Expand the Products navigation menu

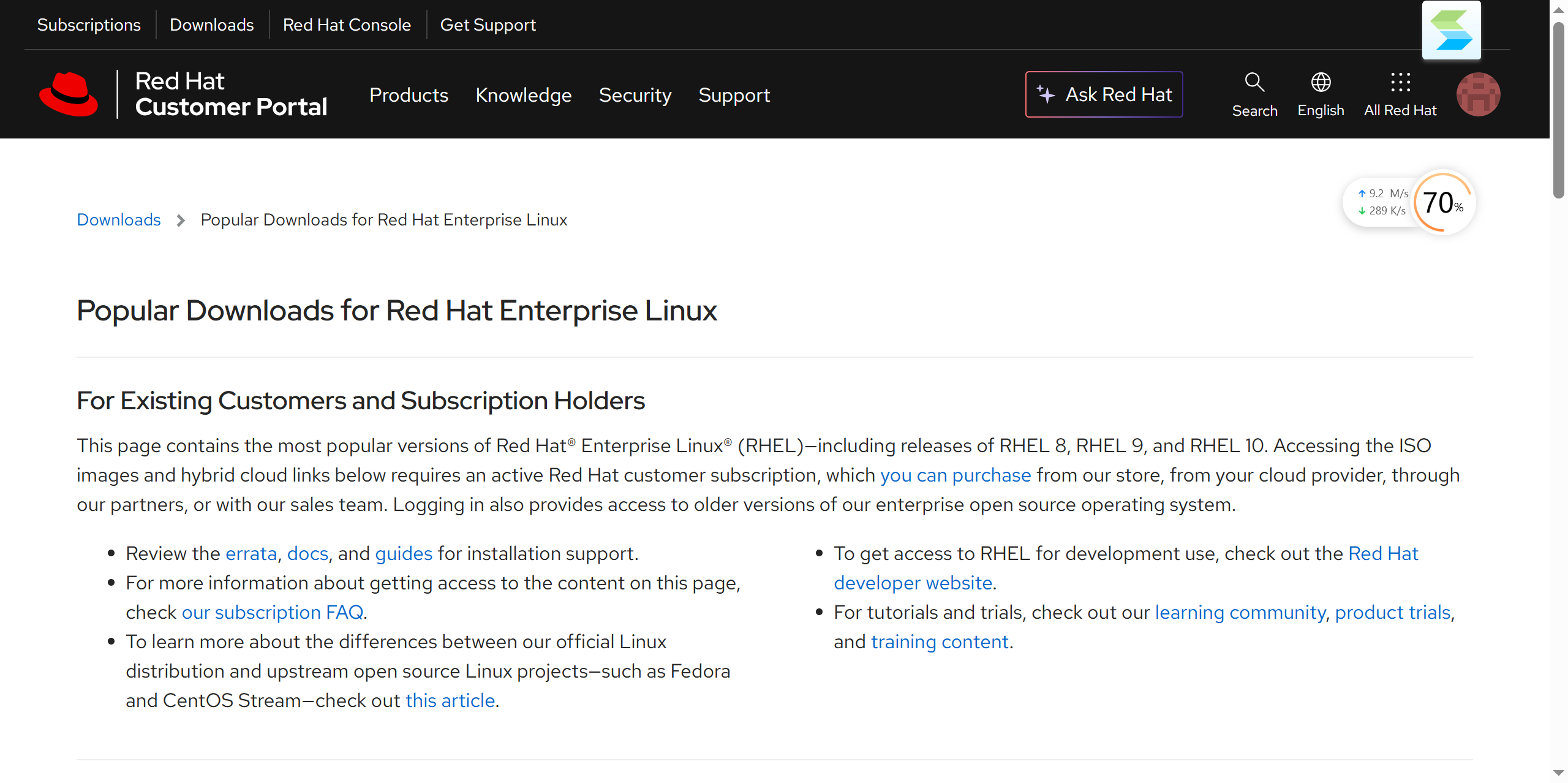409,95
